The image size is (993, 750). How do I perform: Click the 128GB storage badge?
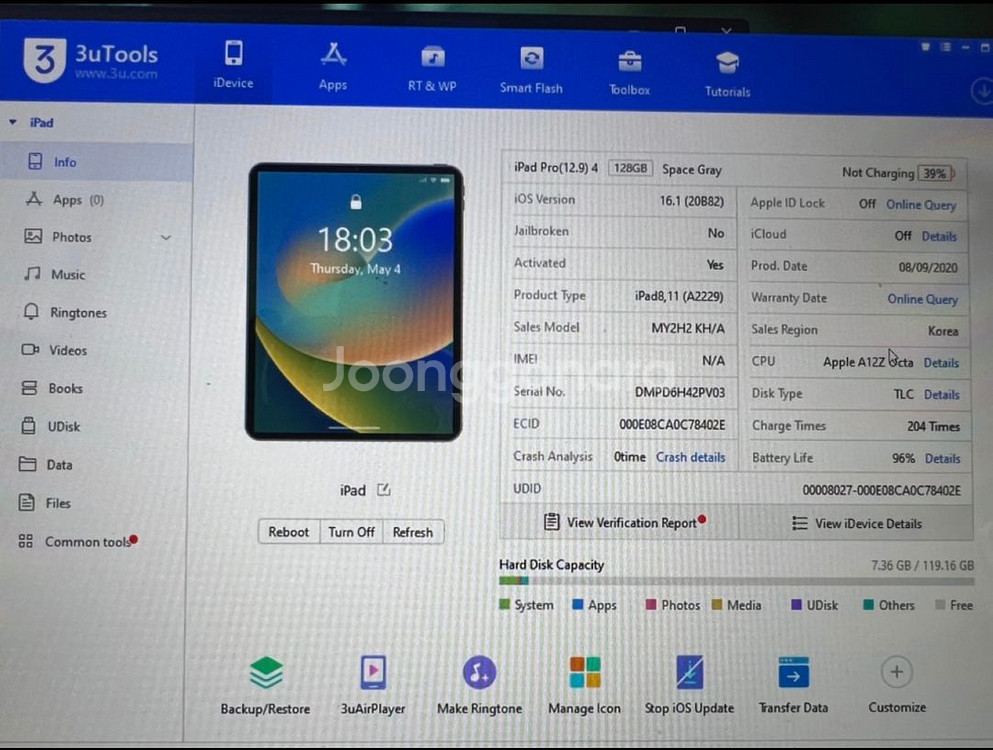pos(630,168)
